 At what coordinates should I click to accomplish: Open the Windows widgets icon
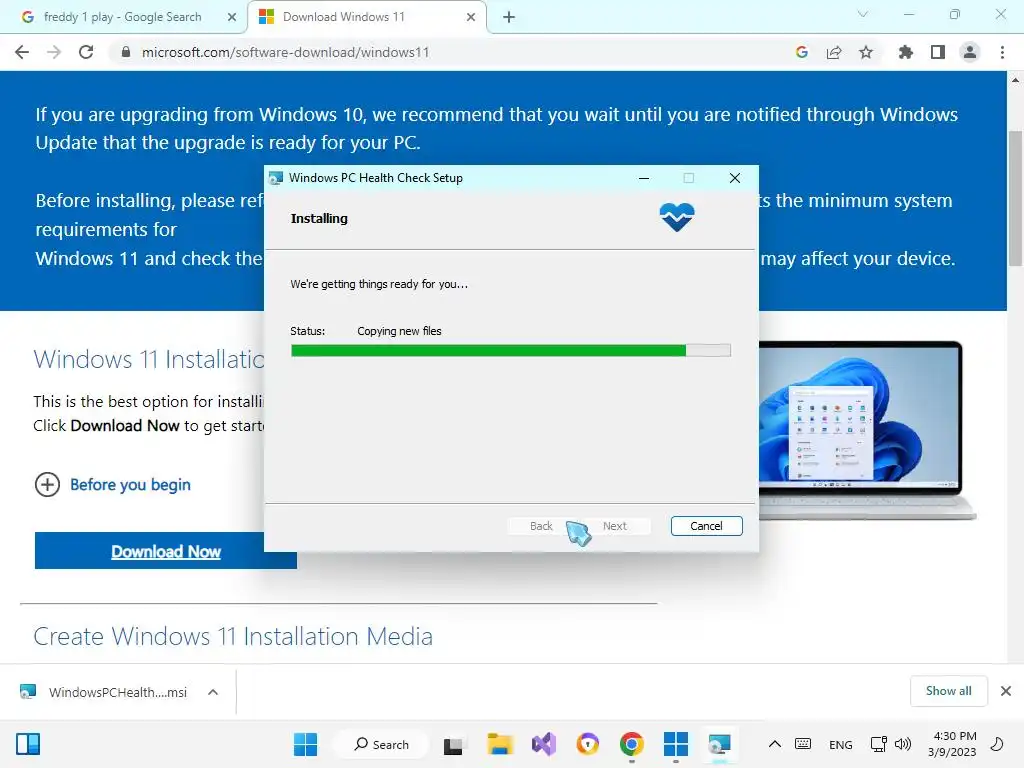coord(27,744)
